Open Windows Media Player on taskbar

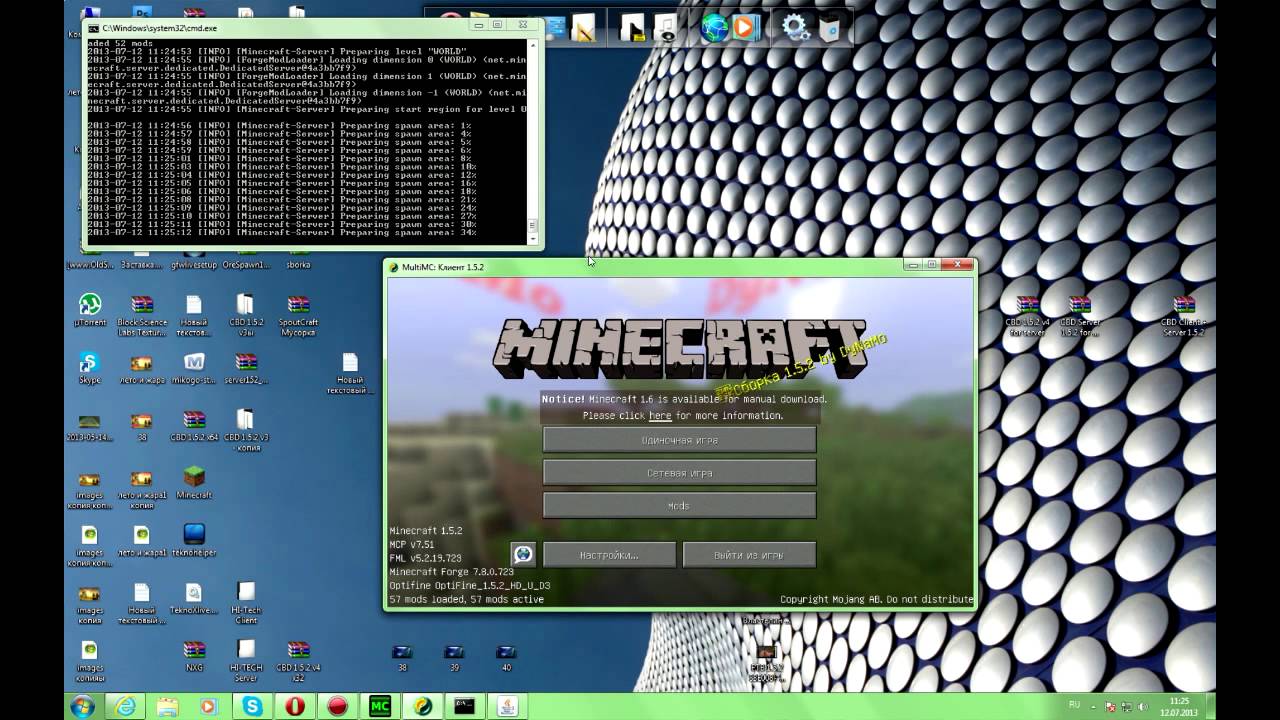point(208,706)
